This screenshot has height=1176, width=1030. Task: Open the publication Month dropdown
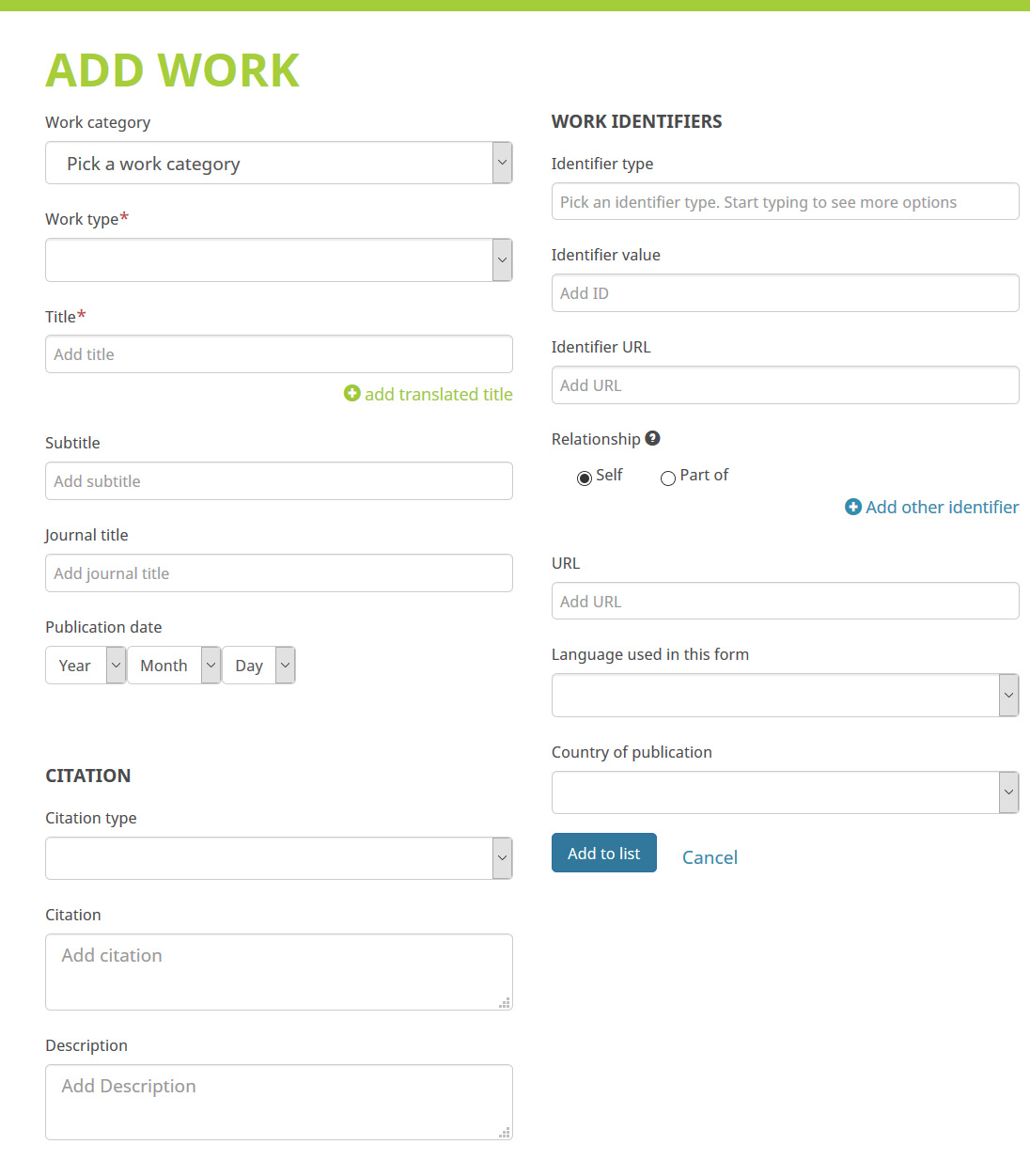click(x=174, y=666)
